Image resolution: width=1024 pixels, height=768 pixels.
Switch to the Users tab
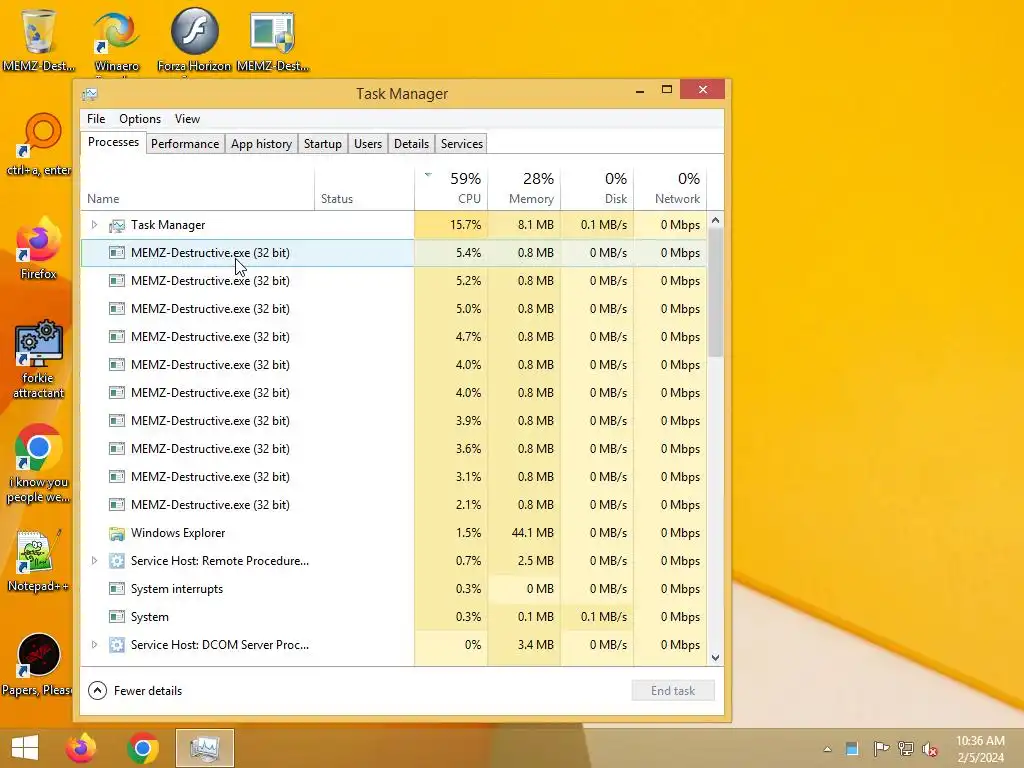pyautogui.click(x=368, y=144)
